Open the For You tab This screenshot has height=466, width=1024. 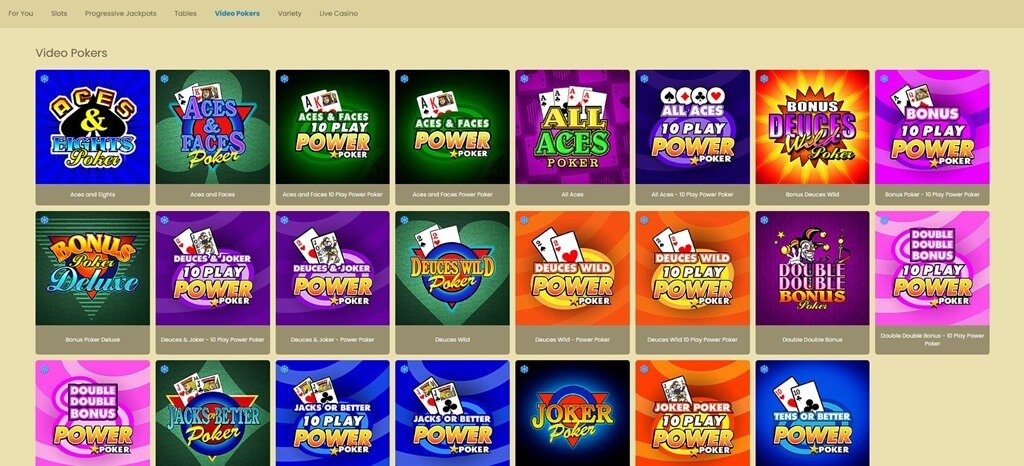[x=21, y=13]
